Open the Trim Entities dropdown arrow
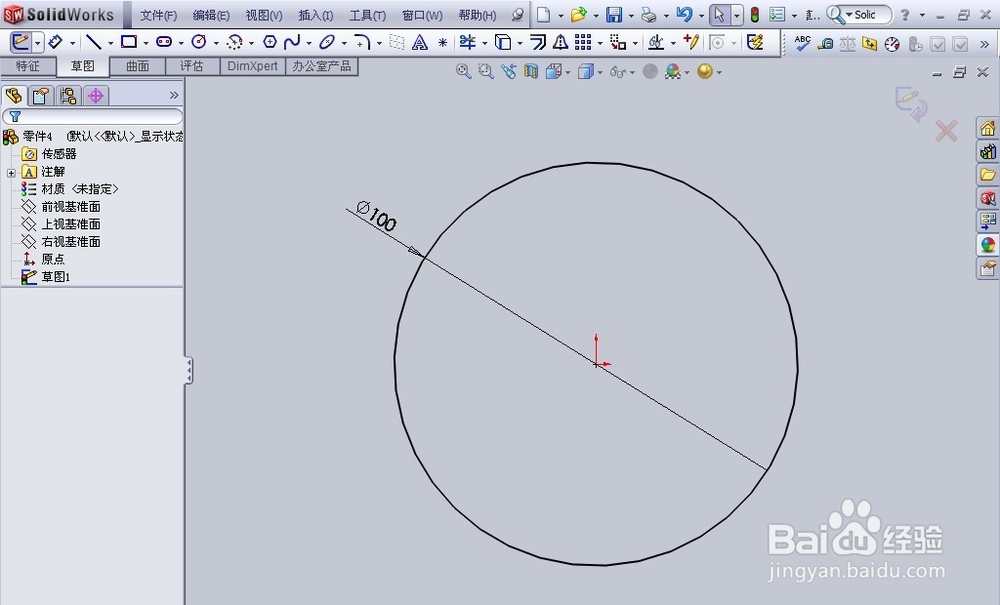Image resolution: width=1000 pixels, height=605 pixels. click(x=485, y=43)
